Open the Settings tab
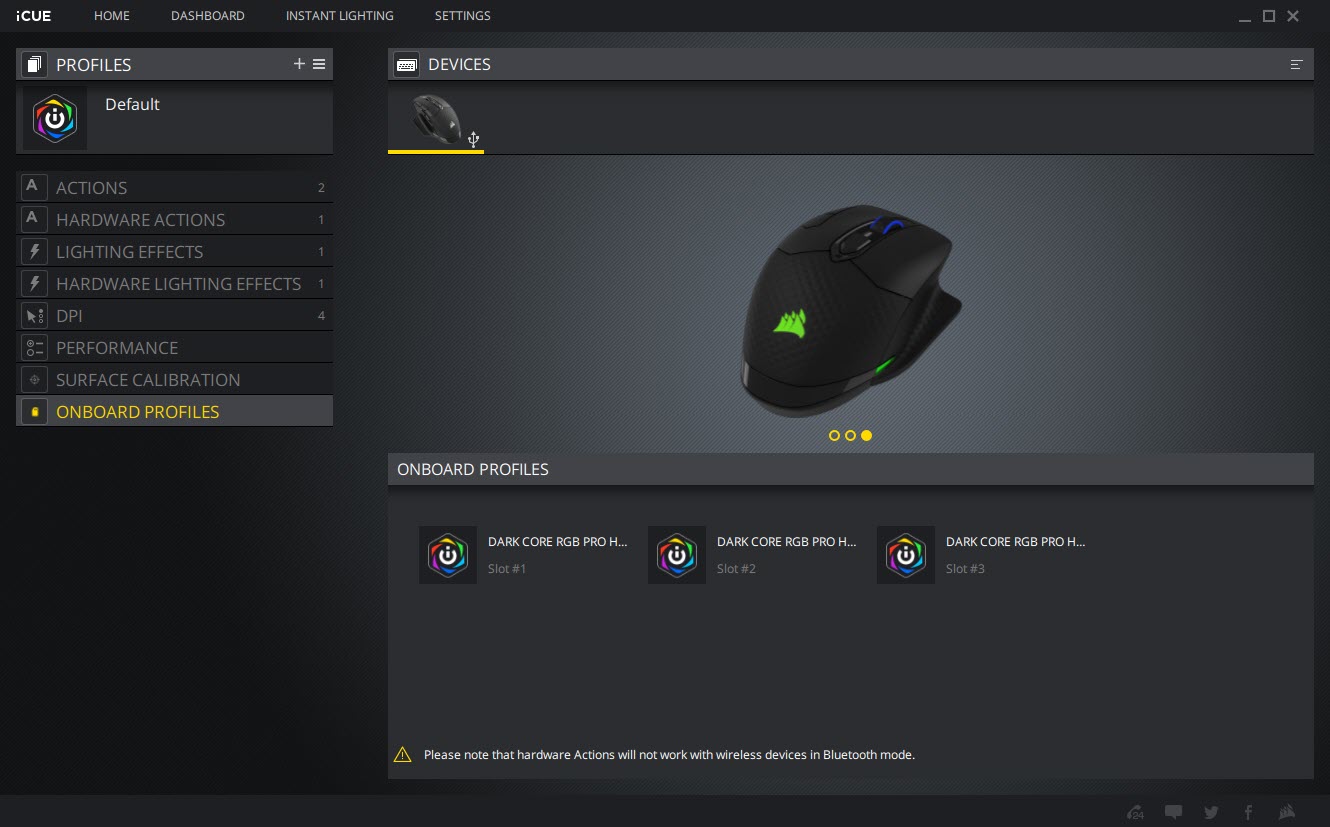The image size is (1330, 827). pyautogui.click(x=462, y=16)
